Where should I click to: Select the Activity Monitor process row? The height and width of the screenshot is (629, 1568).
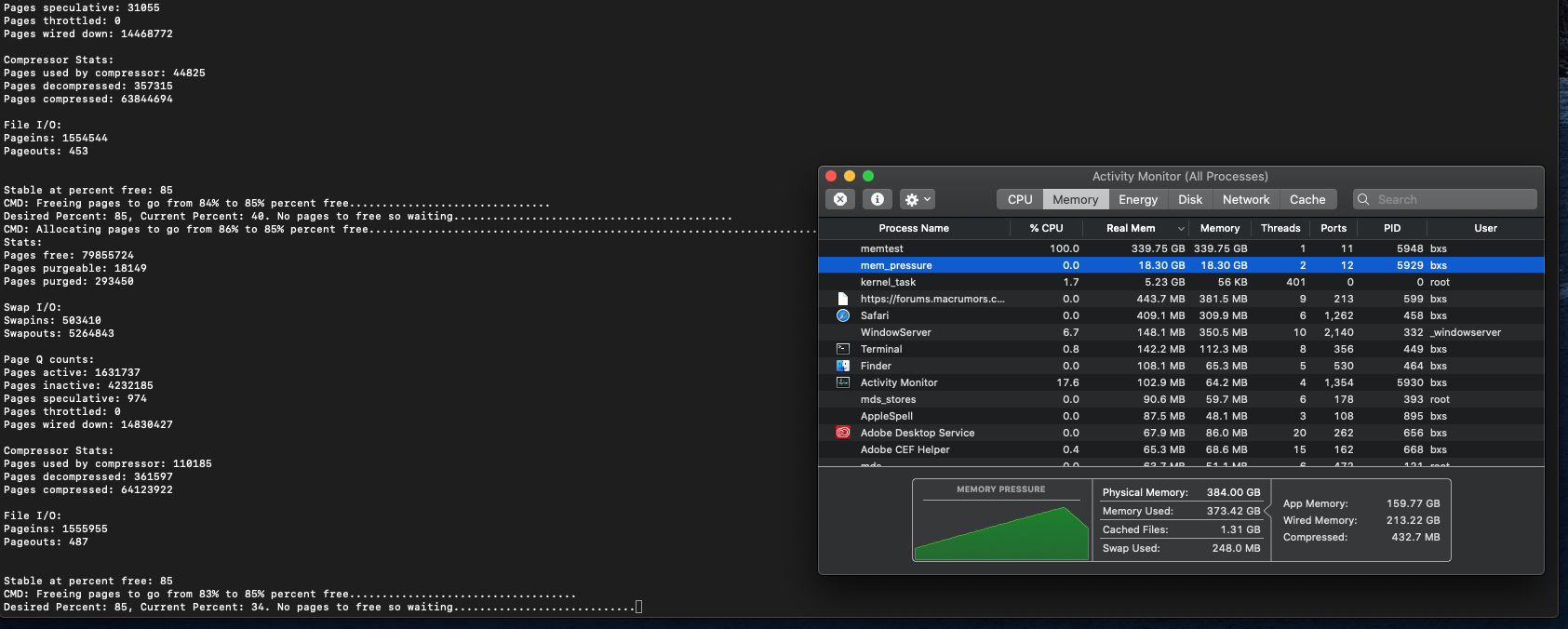pos(1181,382)
